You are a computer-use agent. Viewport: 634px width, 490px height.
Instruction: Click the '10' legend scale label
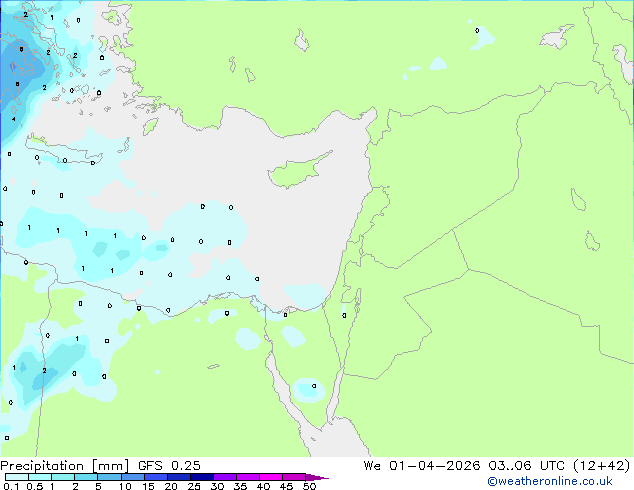(x=125, y=486)
